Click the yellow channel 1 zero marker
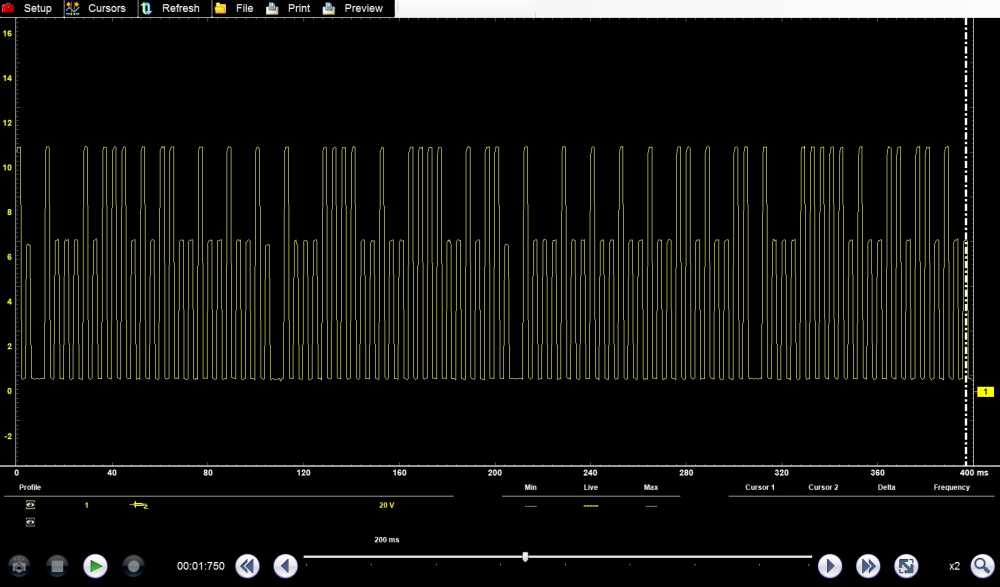This screenshot has height=587, width=1000. coord(984,392)
